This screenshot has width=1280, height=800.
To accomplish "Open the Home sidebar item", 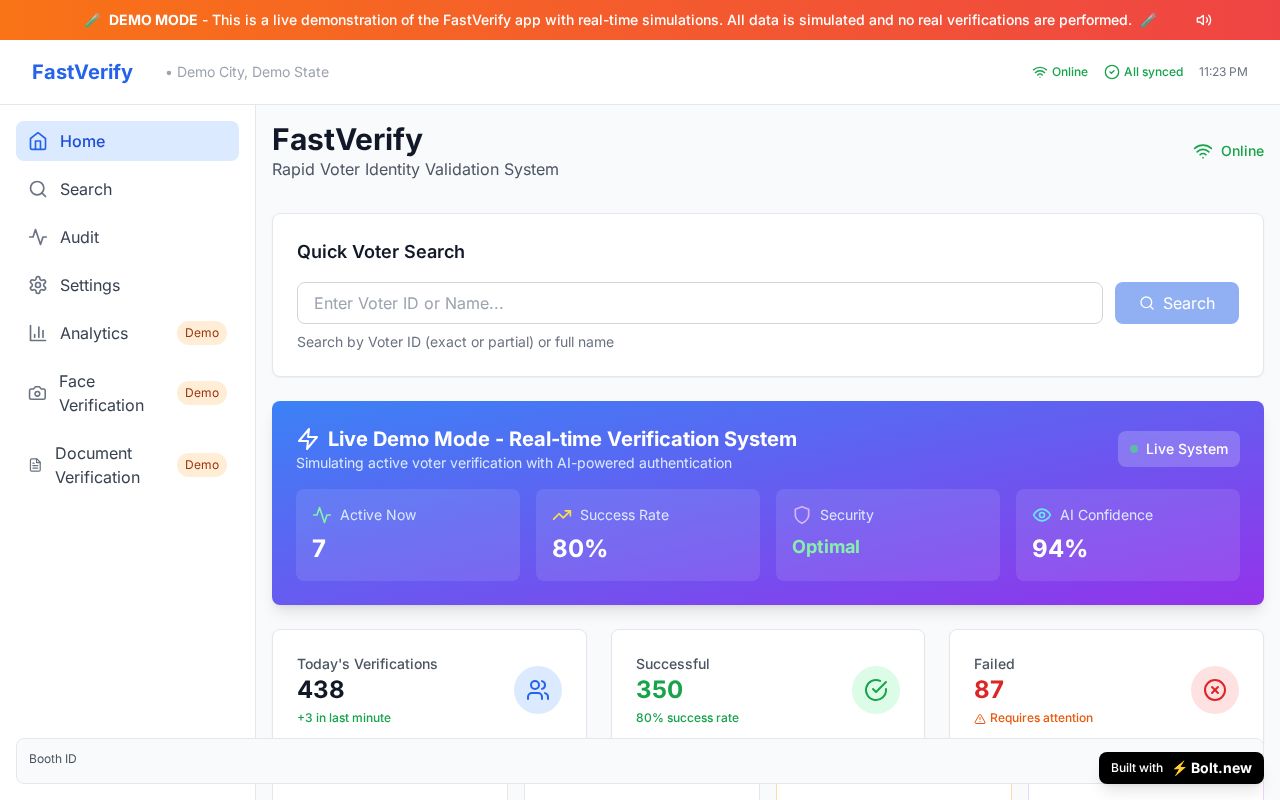I will [127, 141].
